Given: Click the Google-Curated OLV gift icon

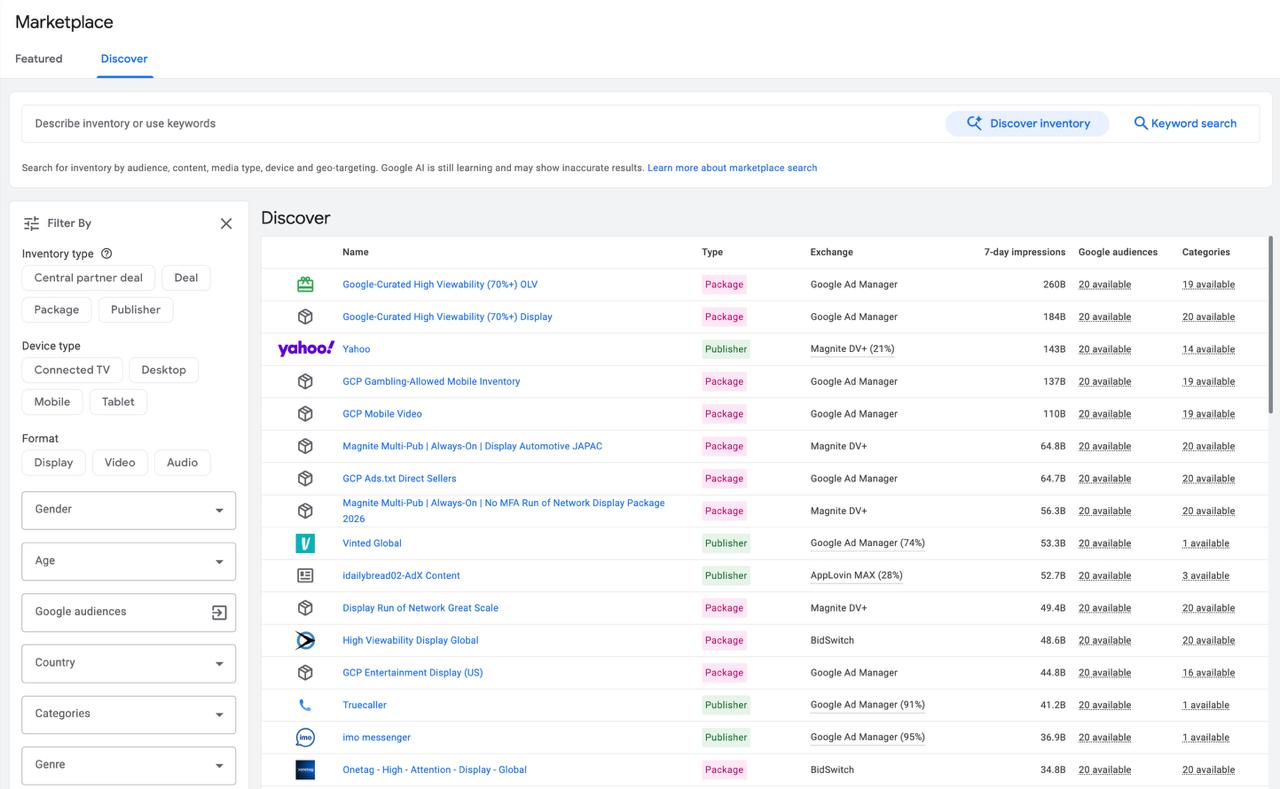Looking at the screenshot, I should pyautogui.click(x=306, y=285).
